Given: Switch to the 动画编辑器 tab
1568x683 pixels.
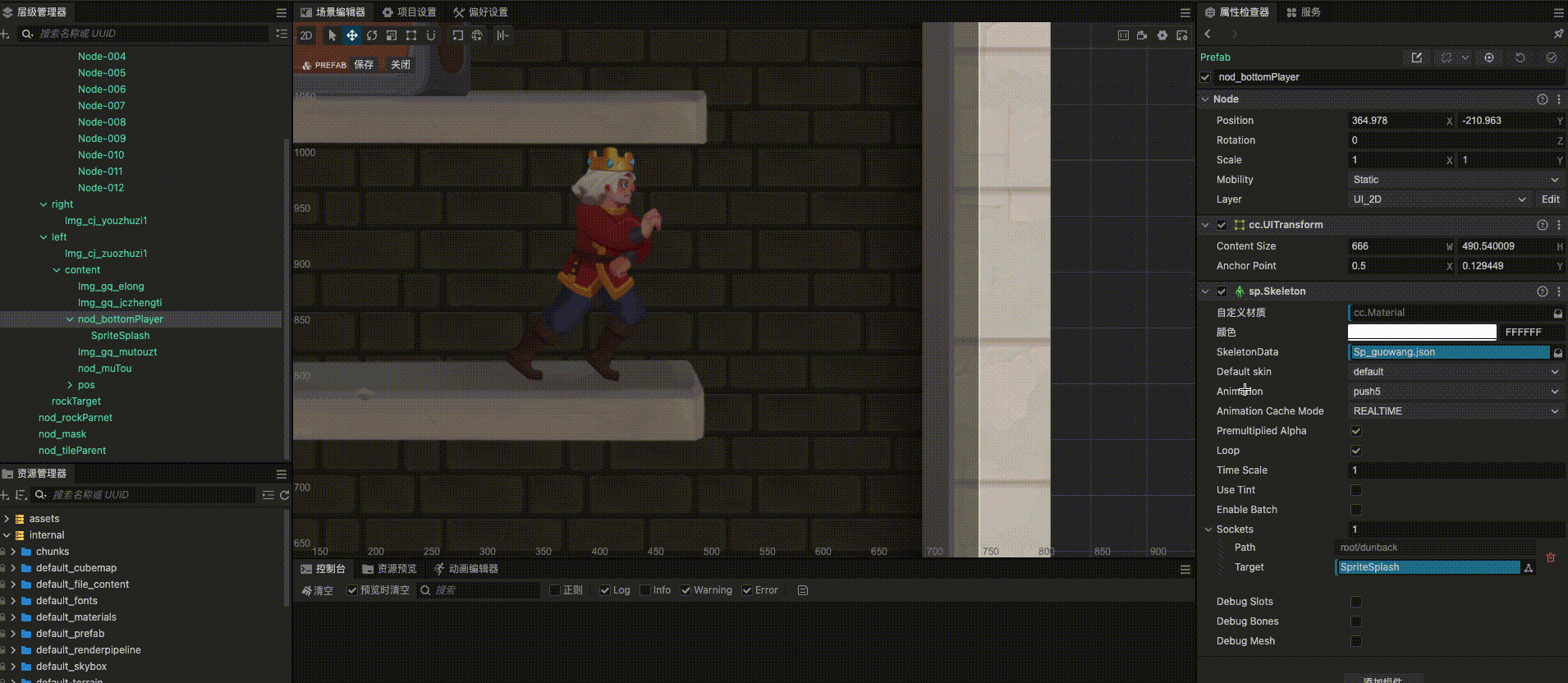Looking at the screenshot, I should tap(465, 569).
